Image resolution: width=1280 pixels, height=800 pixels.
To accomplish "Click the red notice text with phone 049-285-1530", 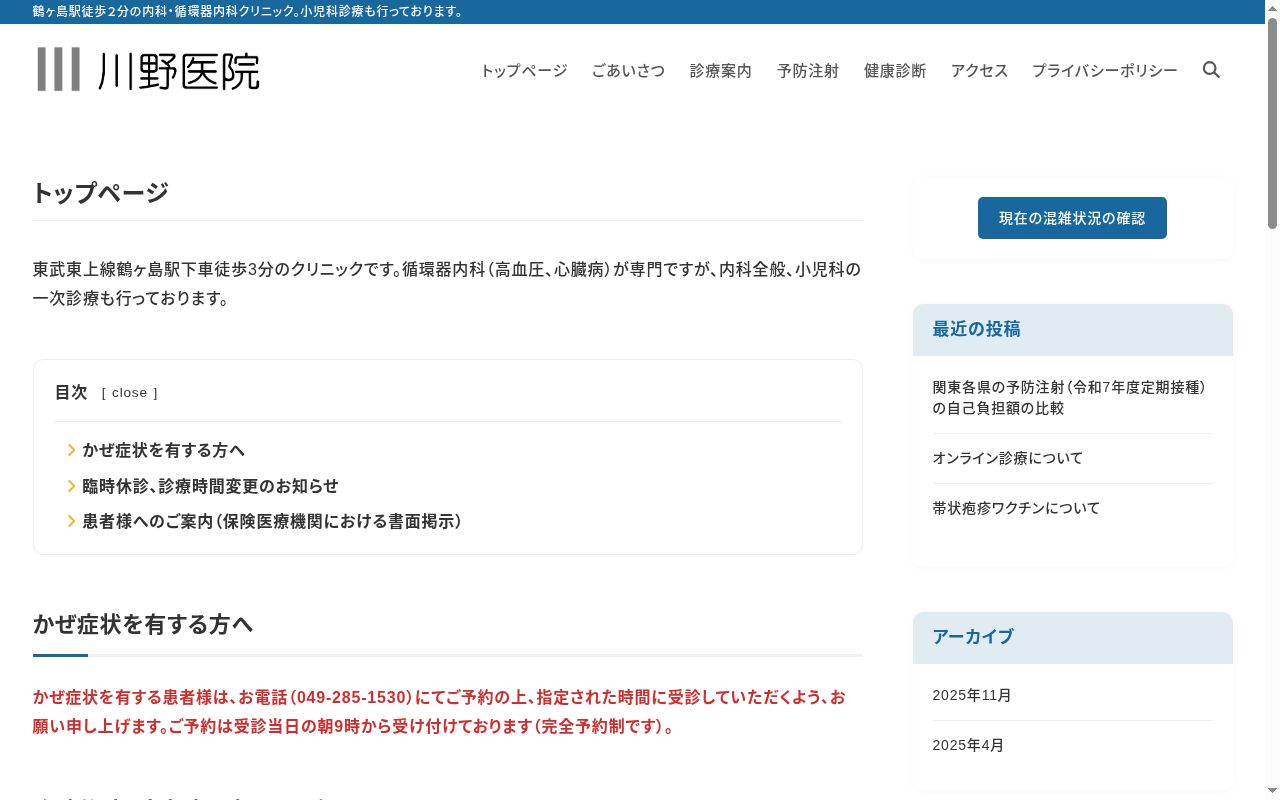I will [x=439, y=711].
